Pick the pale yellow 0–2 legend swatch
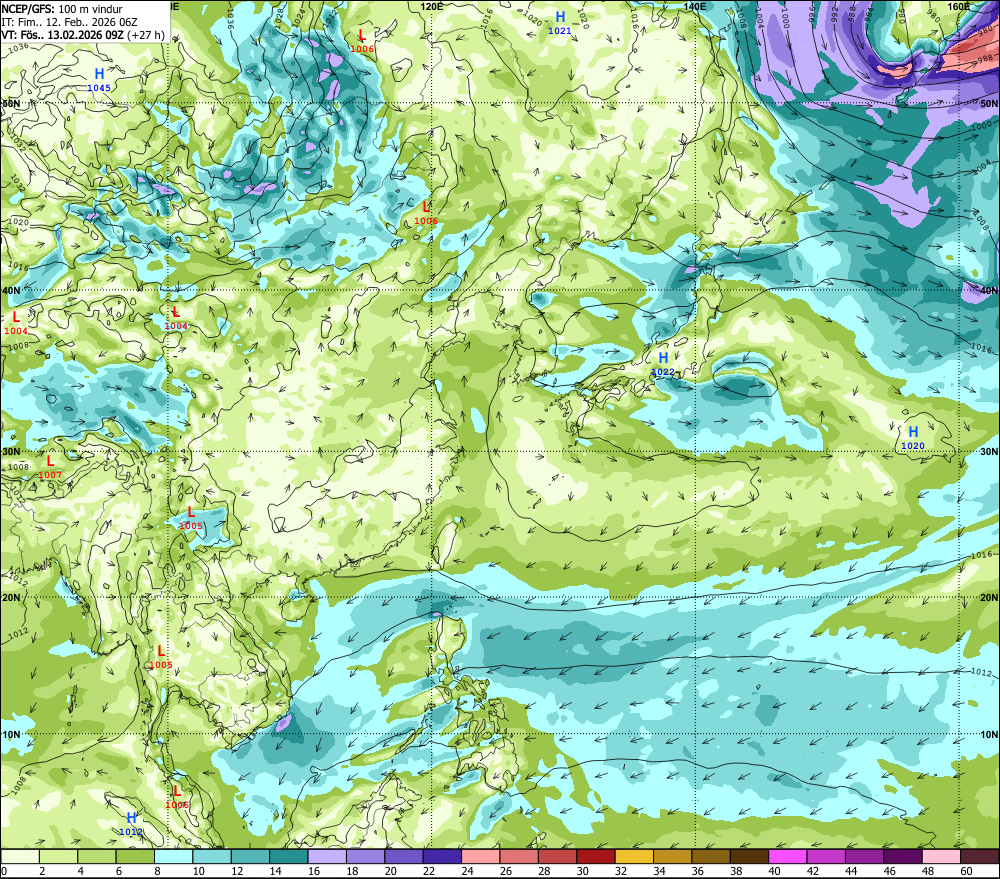The image size is (1000, 879). click(x=20, y=856)
